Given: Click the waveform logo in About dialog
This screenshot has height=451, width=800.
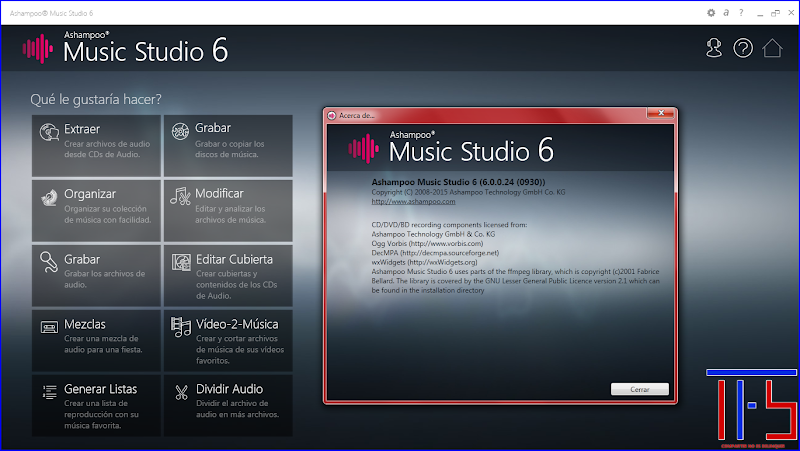Looking at the screenshot, I should 364,148.
